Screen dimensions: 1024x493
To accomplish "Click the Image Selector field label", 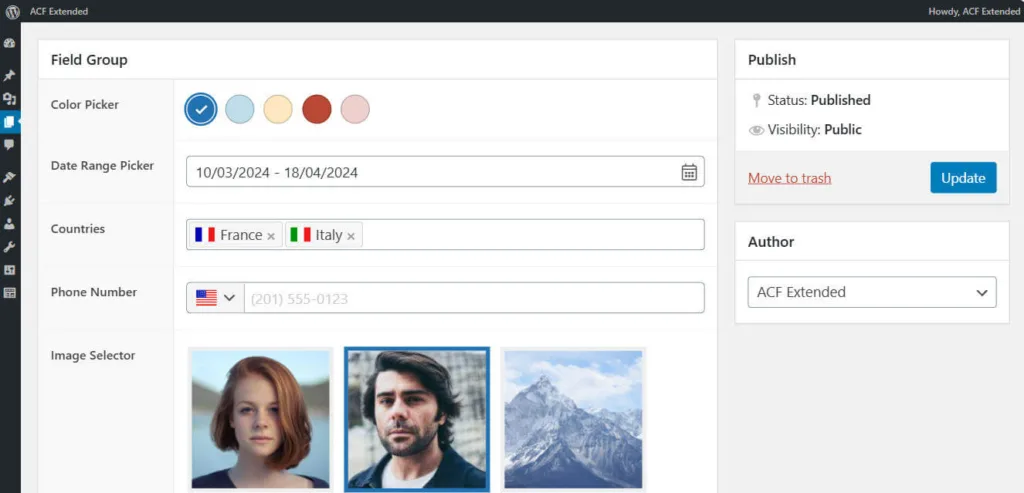I will tap(93, 355).
